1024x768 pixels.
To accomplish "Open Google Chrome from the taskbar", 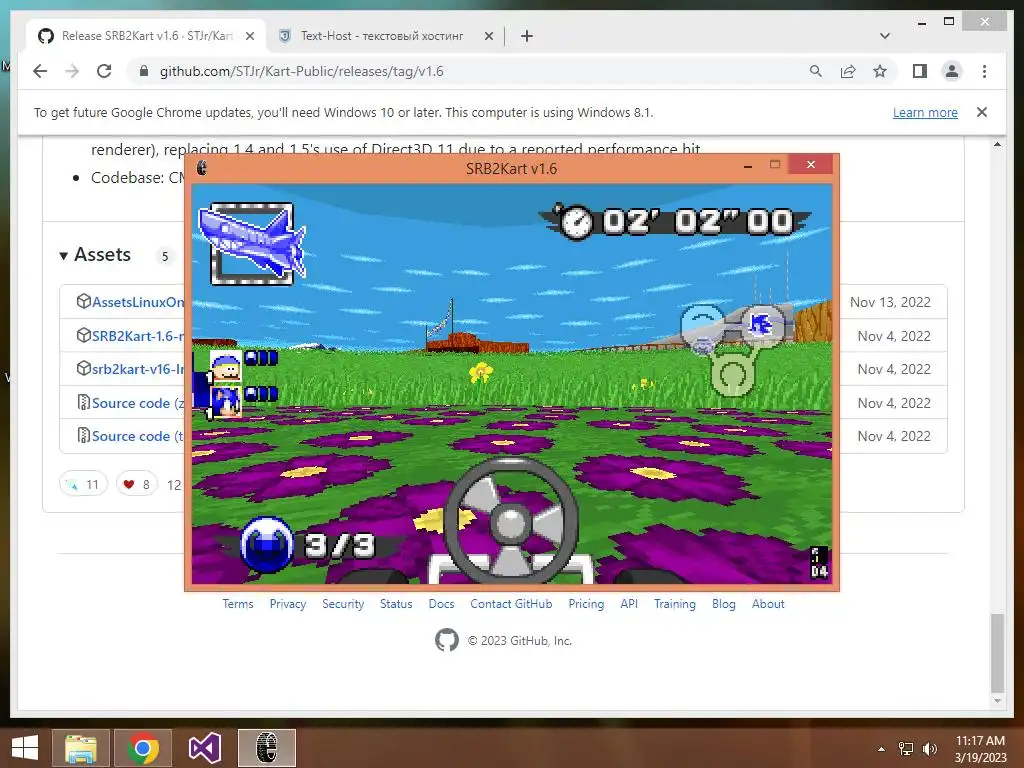I will point(143,748).
